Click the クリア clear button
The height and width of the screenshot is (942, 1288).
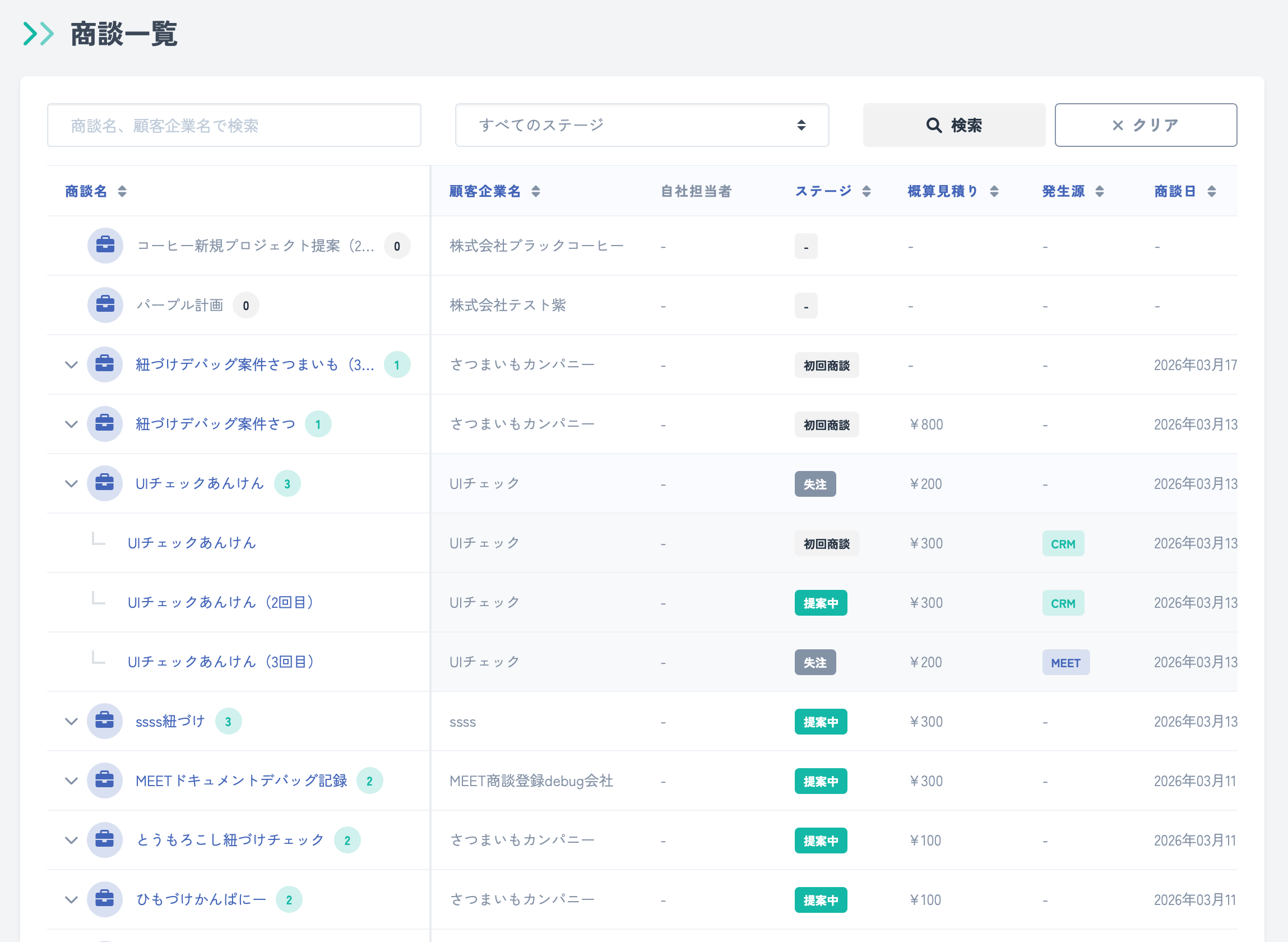pyautogui.click(x=1146, y=125)
